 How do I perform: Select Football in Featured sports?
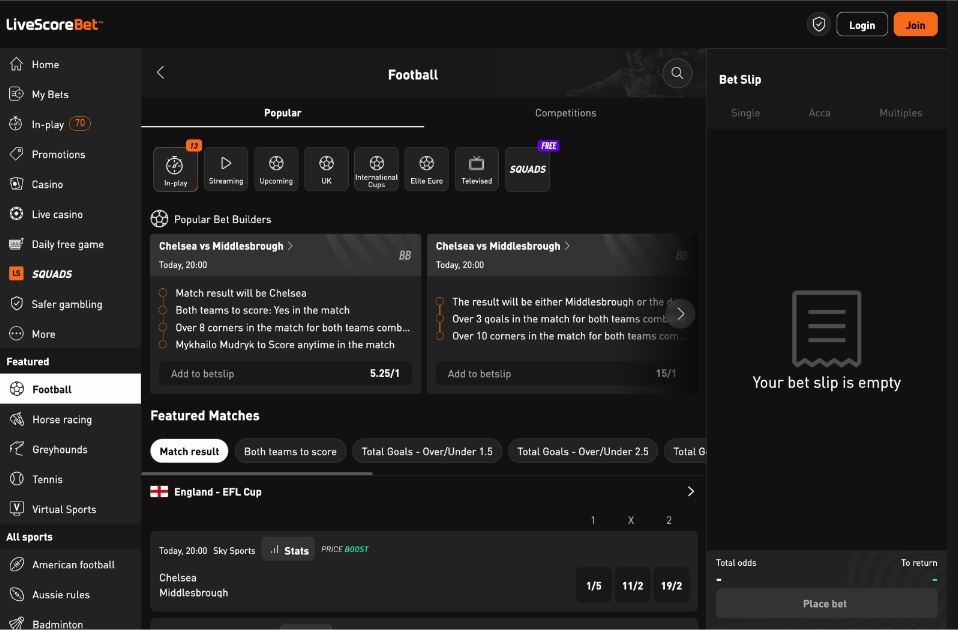pos(70,389)
